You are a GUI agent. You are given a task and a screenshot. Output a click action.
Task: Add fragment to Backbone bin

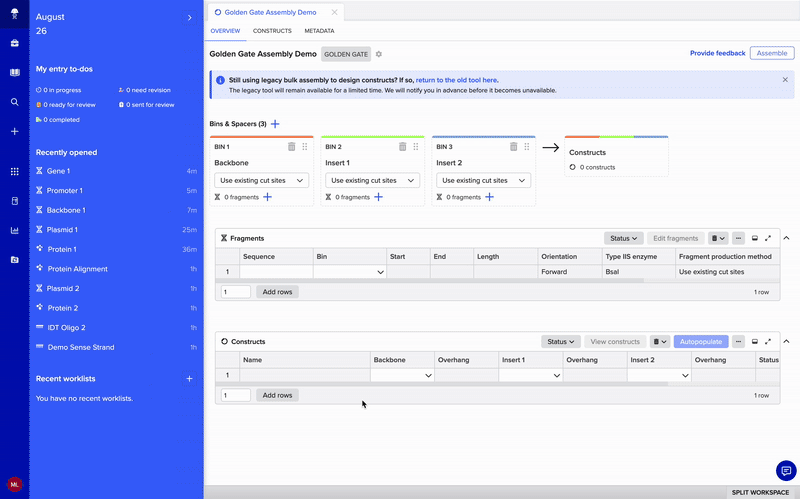(267, 197)
